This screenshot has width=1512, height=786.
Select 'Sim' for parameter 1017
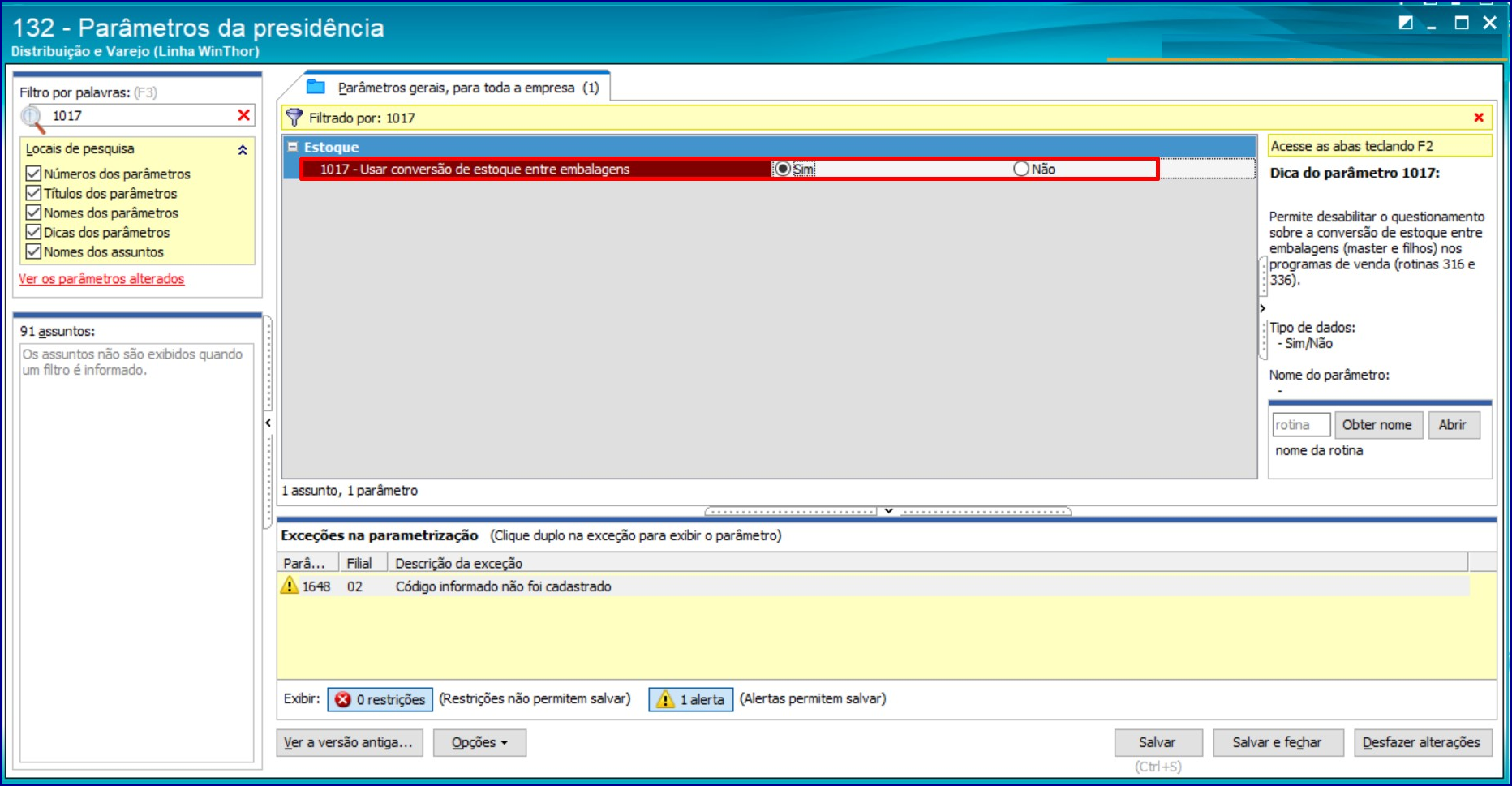tap(783, 169)
